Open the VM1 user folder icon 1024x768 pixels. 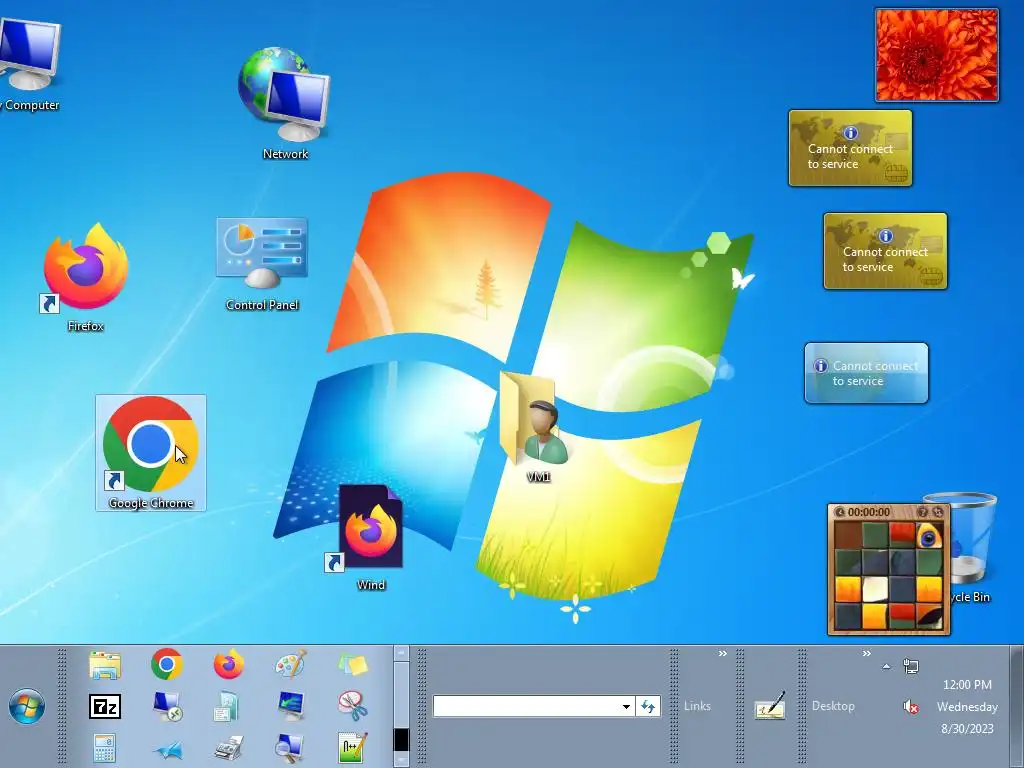tap(536, 427)
